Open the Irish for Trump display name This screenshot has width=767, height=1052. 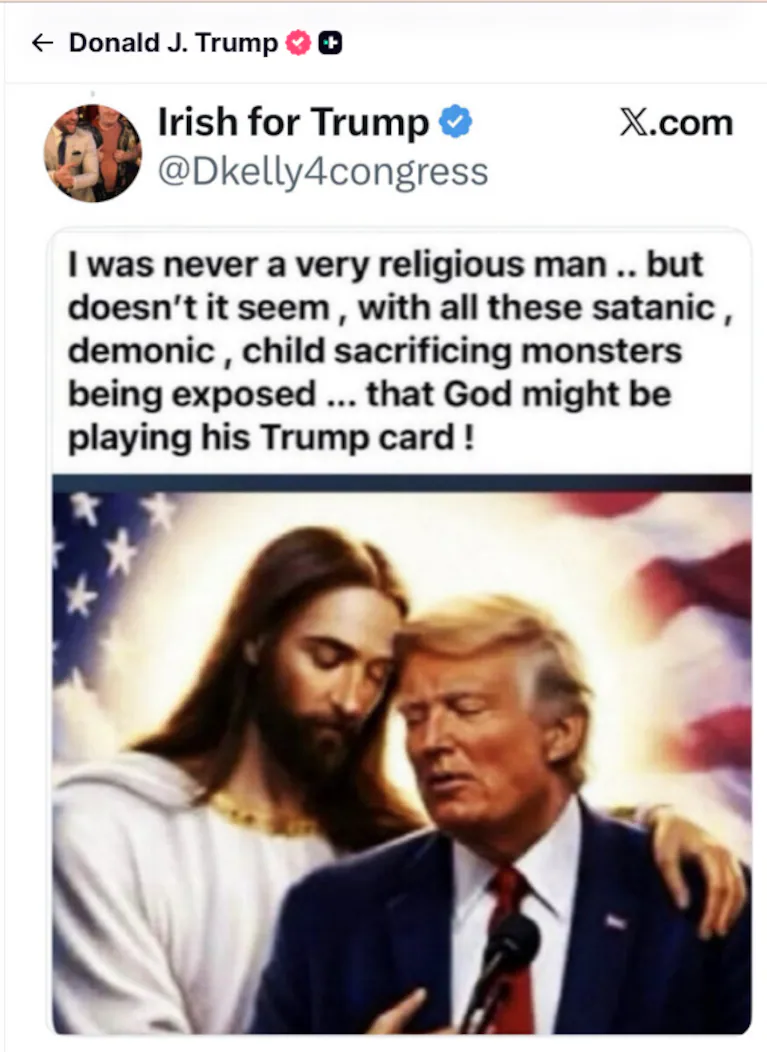[x=293, y=122]
